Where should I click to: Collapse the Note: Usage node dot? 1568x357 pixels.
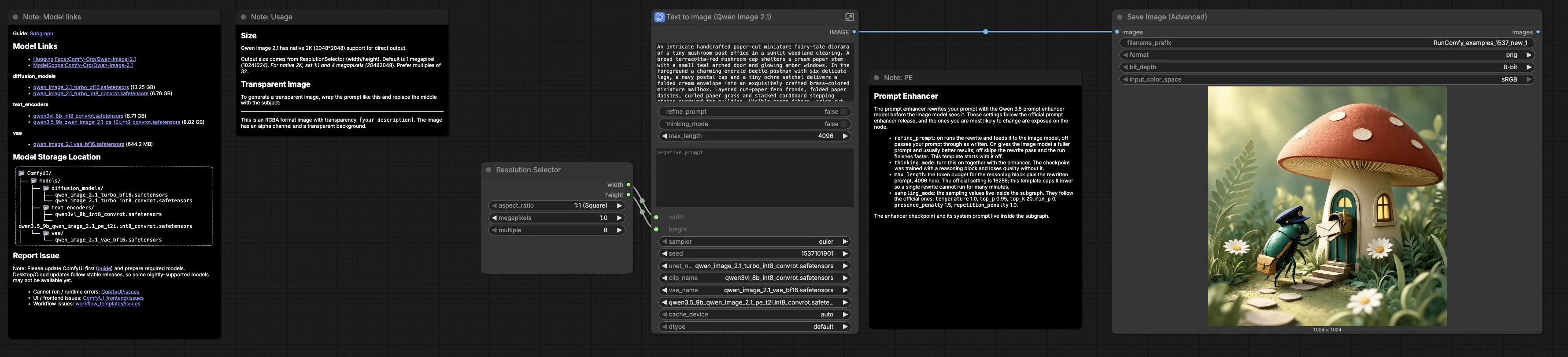(x=244, y=17)
